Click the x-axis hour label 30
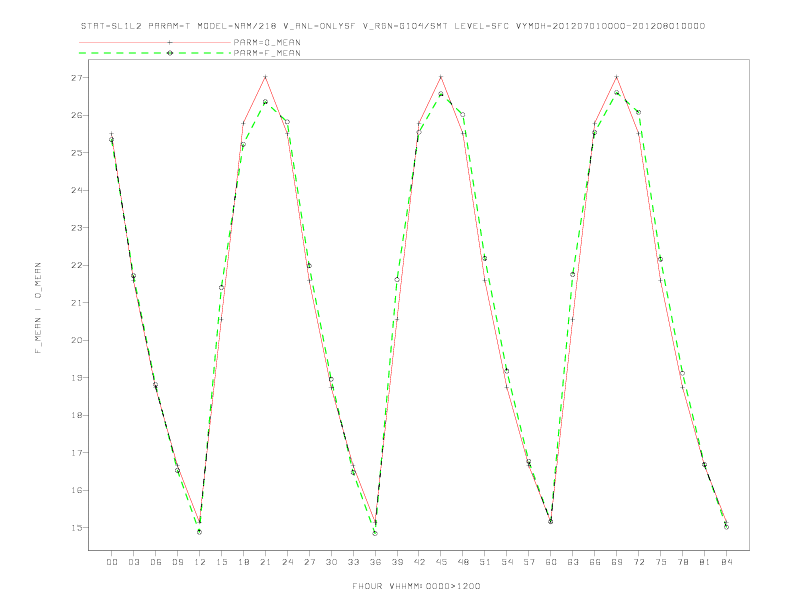 point(331,562)
